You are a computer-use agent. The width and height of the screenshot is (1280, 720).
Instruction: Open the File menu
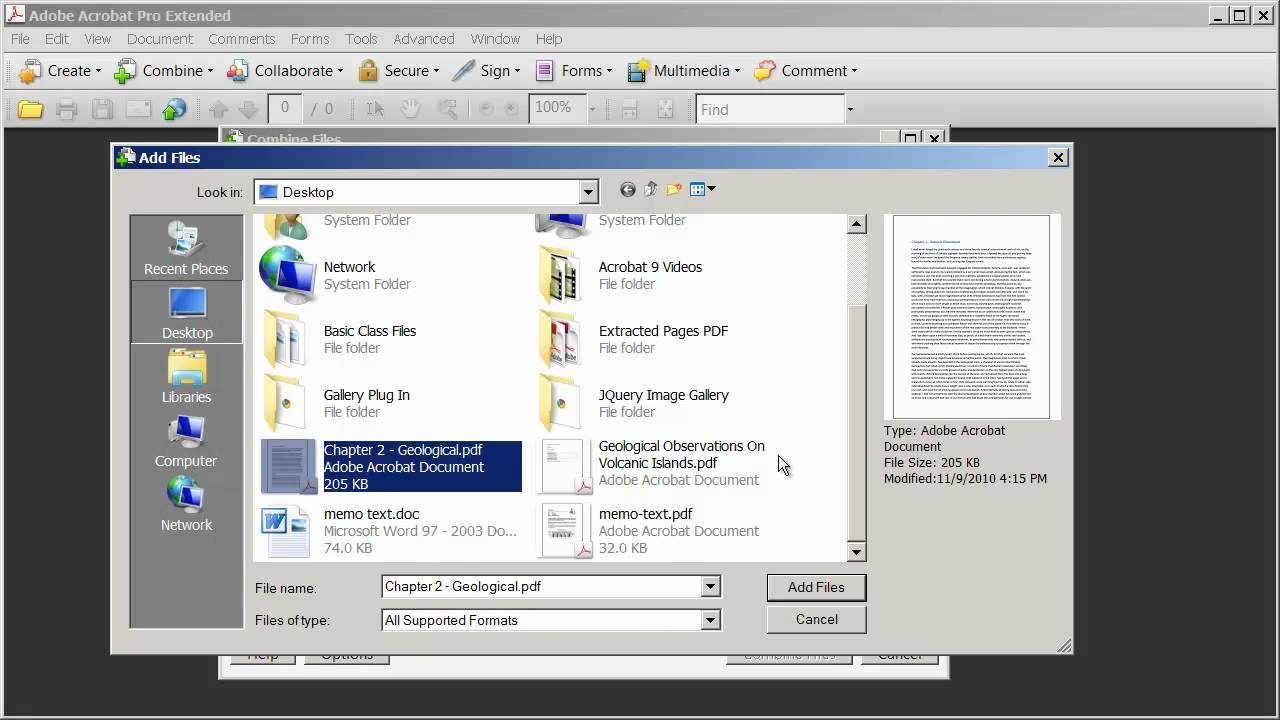(20, 39)
